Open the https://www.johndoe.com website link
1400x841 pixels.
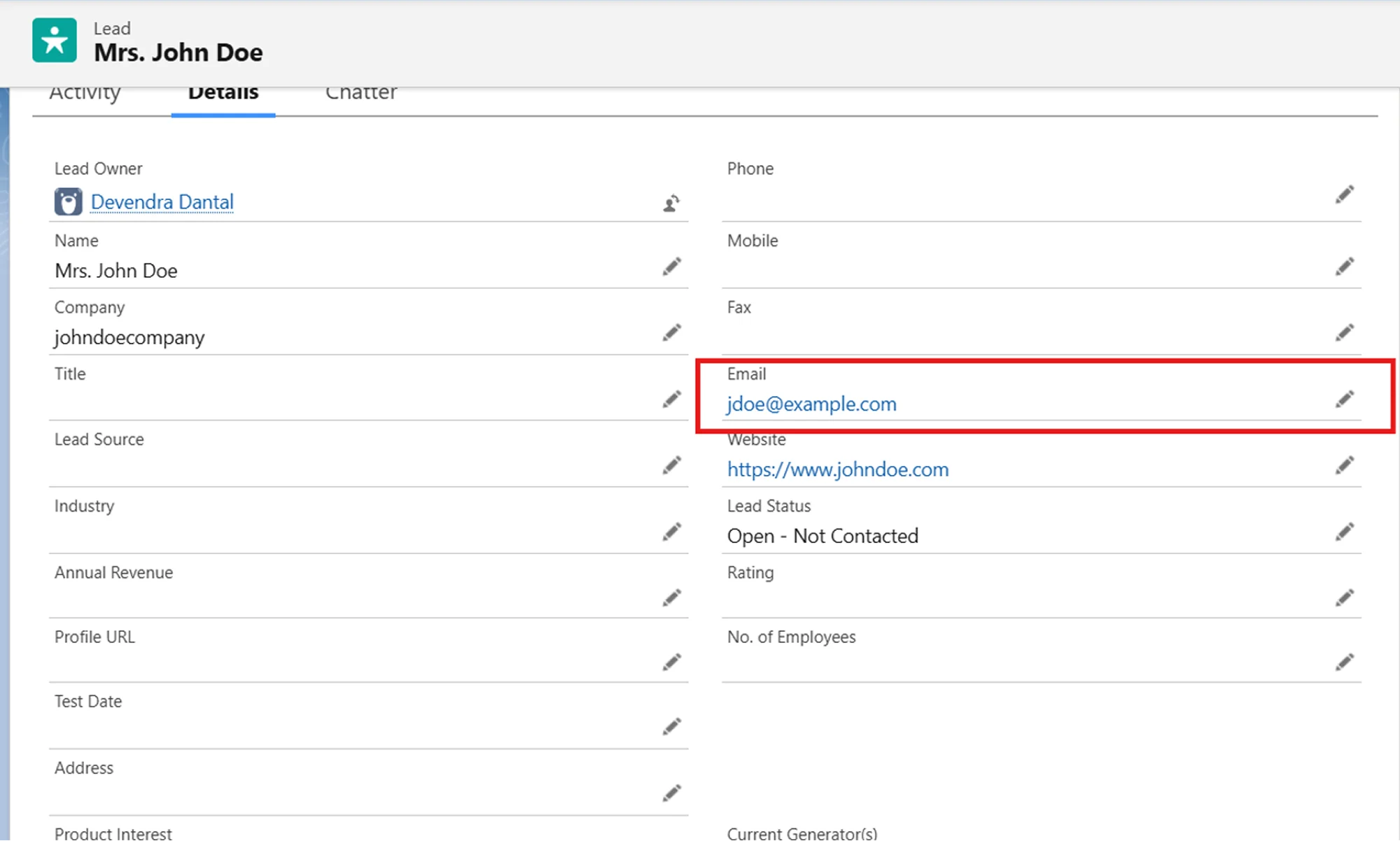838,469
